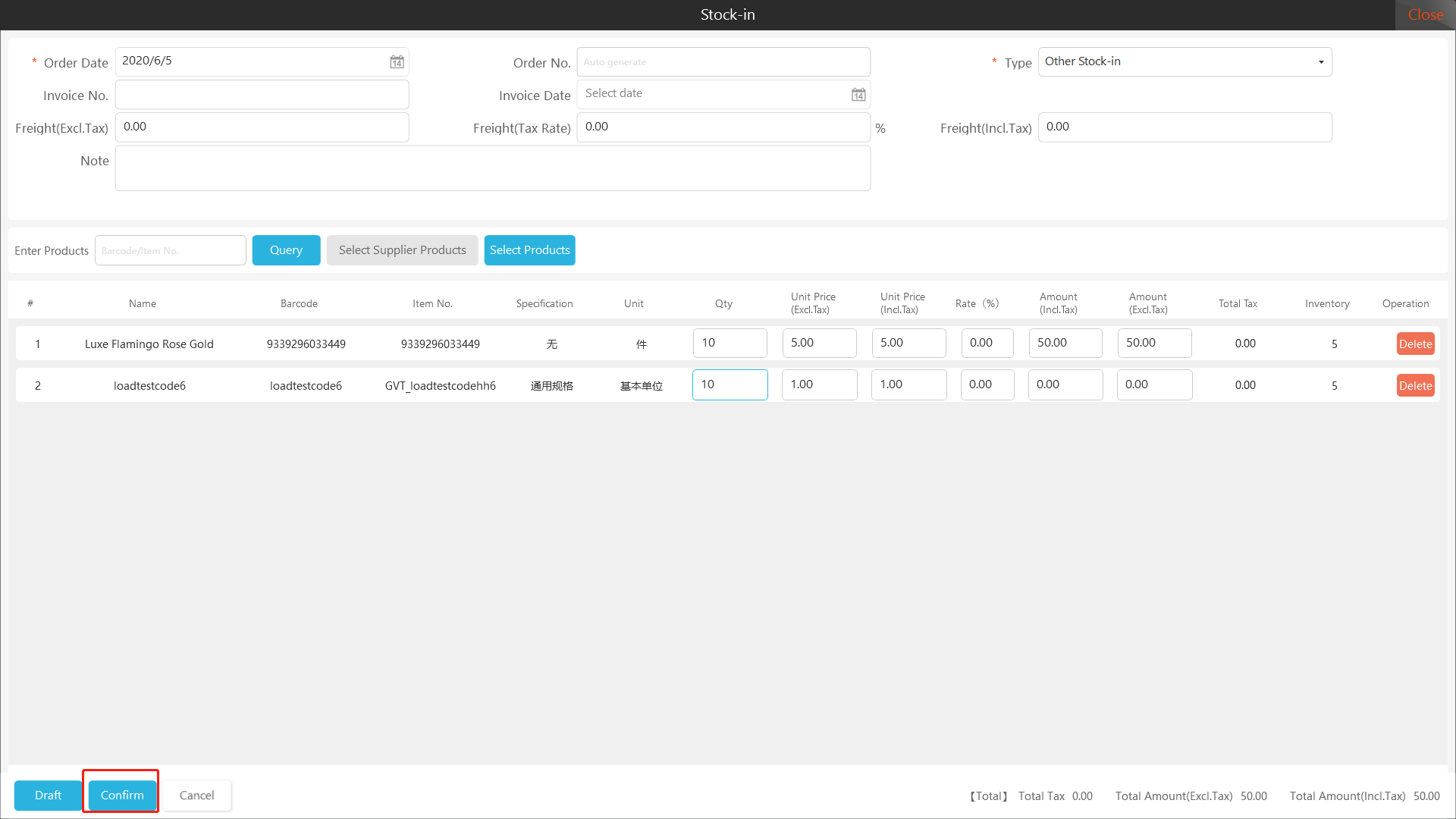This screenshot has width=1456, height=819.
Task: Click the Note text area
Action: [x=492, y=168]
